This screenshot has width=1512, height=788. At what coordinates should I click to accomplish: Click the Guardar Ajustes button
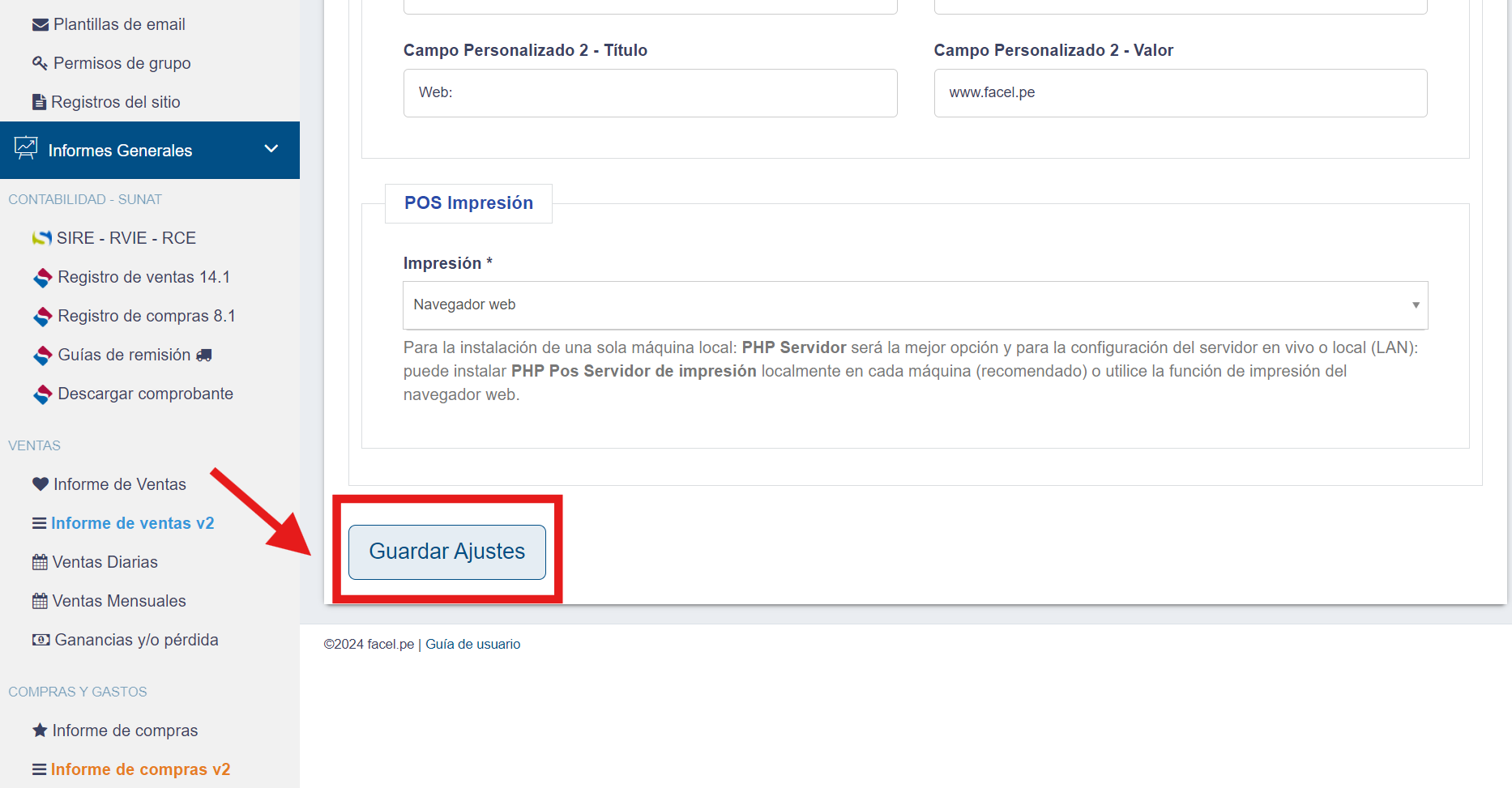[x=447, y=552]
